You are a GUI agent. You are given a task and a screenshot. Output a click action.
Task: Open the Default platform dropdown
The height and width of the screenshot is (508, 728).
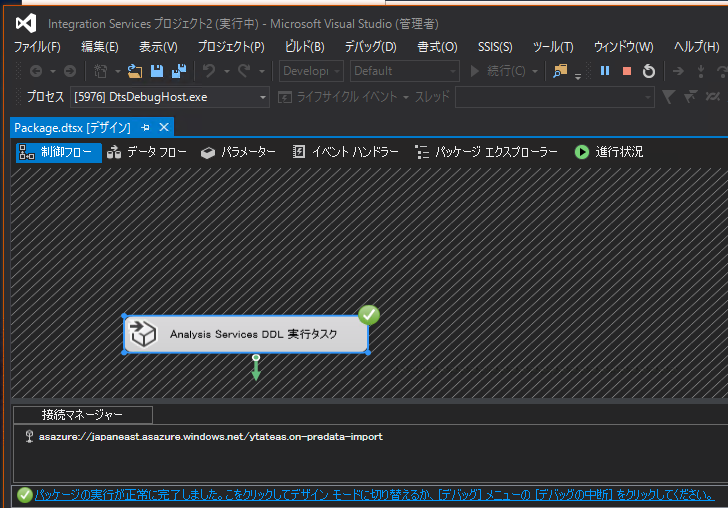404,71
